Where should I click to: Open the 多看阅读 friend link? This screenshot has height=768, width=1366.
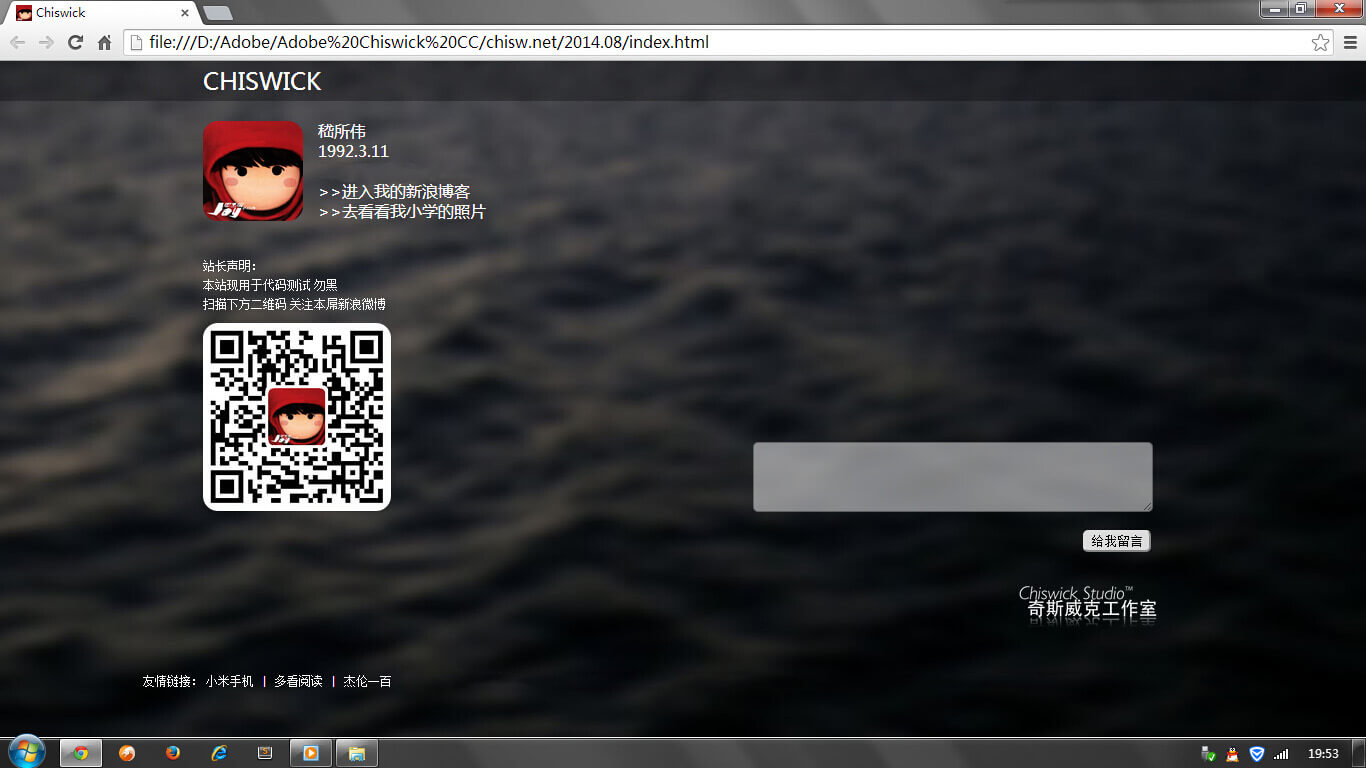click(x=298, y=682)
